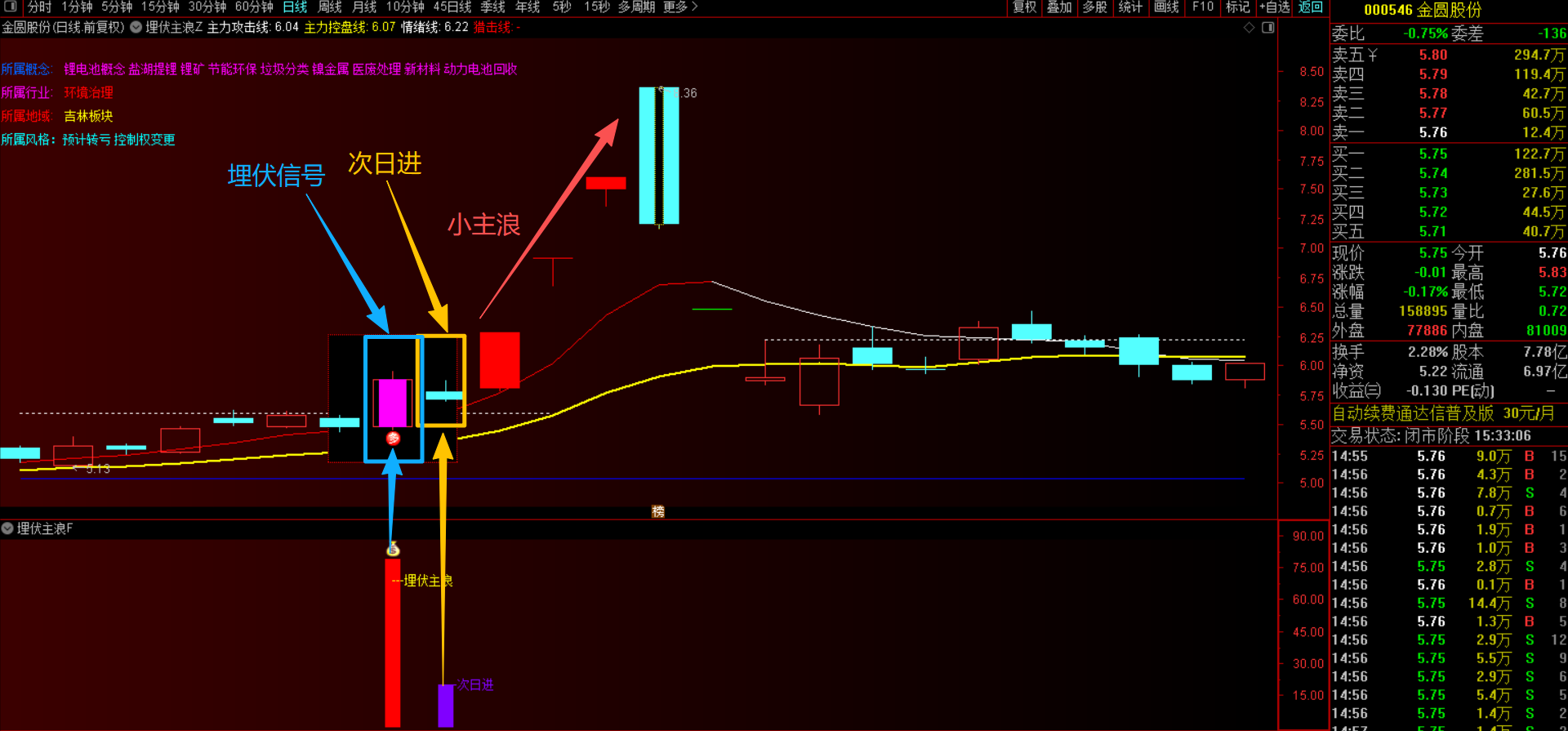Click the 叠加 overlay button

pos(1059,7)
